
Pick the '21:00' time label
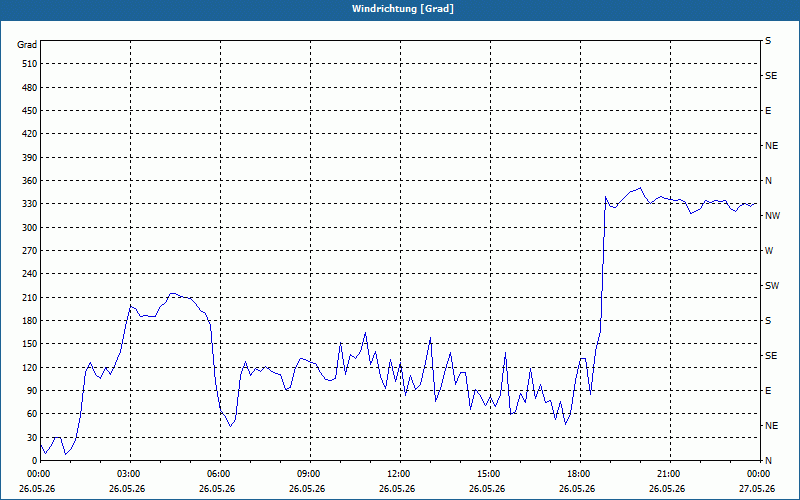pos(670,473)
